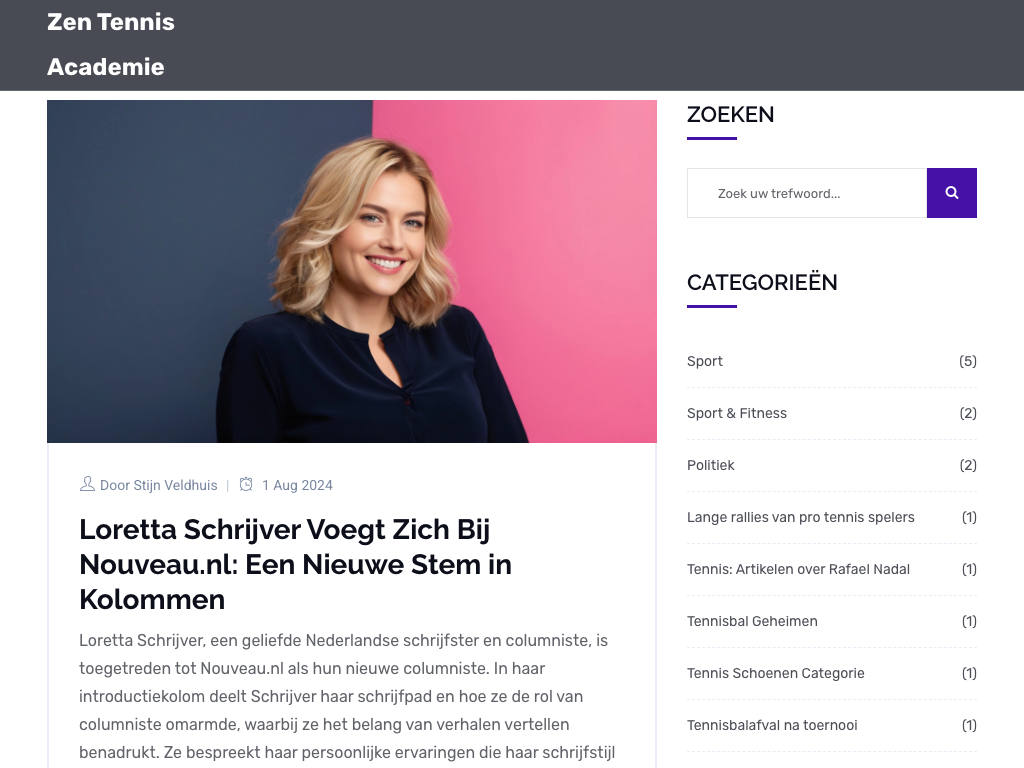
Task: Select the Tennisbal Geheimen category
Action: [x=752, y=621]
